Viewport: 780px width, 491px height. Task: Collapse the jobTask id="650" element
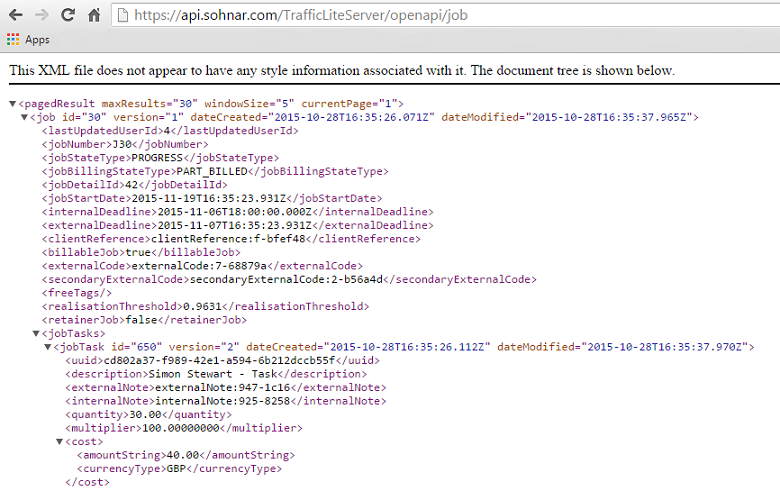click(48, 347)
